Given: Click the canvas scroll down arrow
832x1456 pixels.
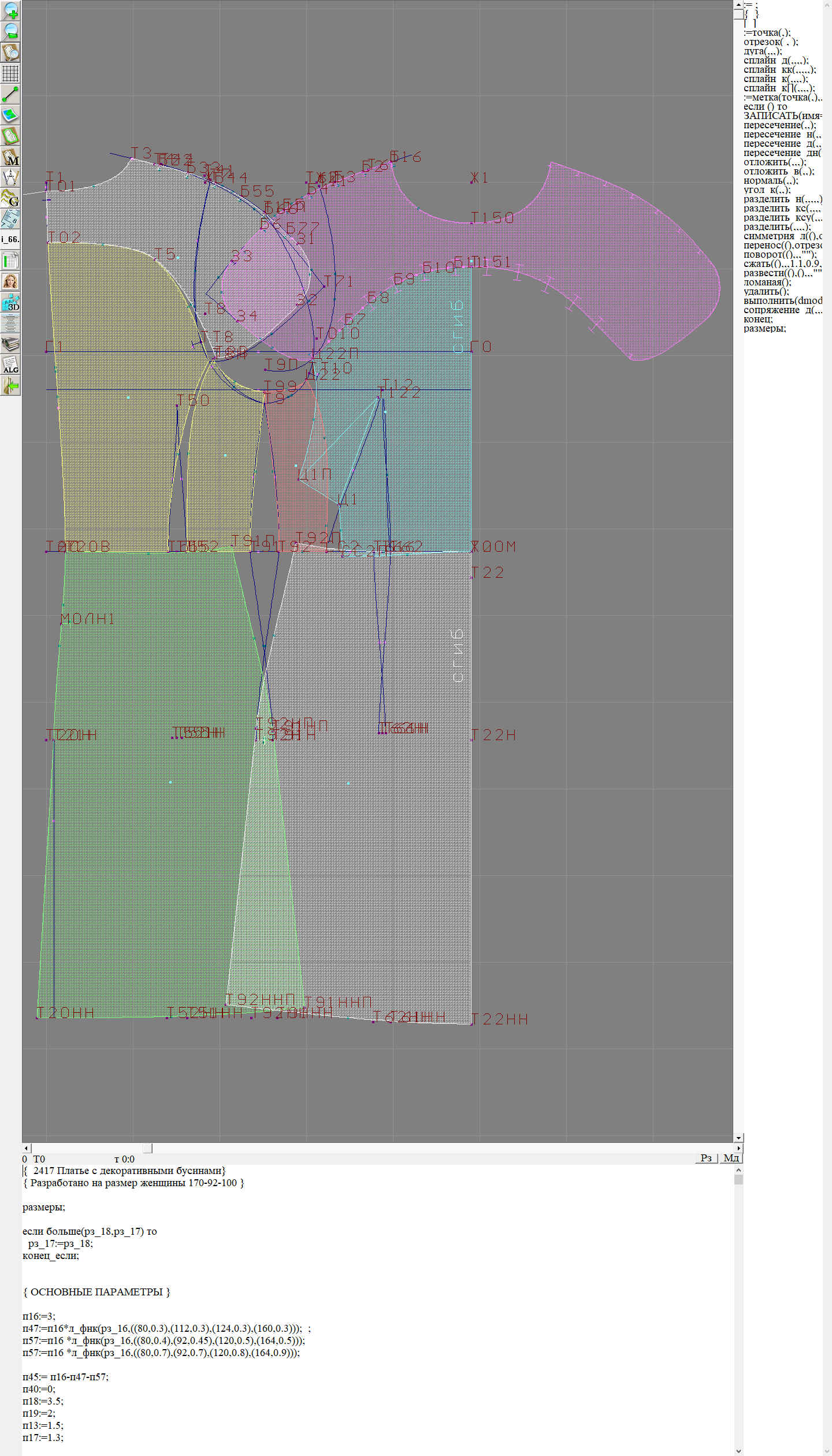Looking at the screenshot, I should tap(738, 1138).
